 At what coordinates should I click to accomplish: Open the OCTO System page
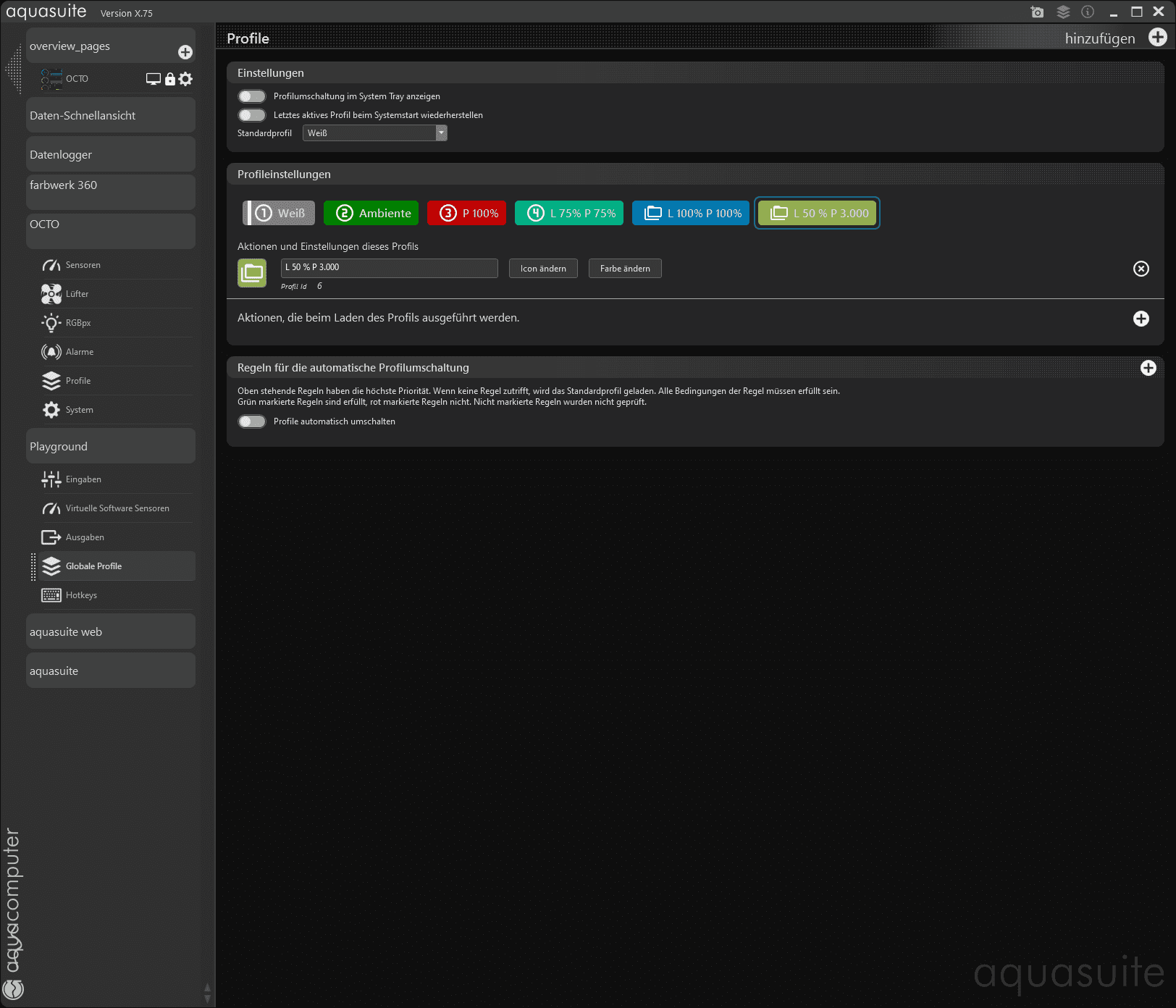tap(116, 410)
